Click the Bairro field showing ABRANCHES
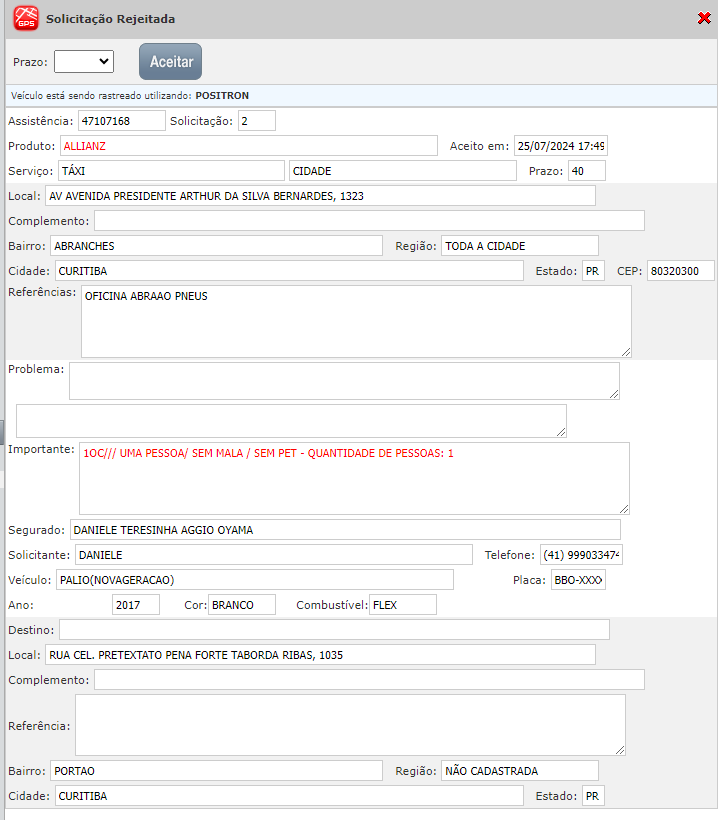The height and width of the screenshot is (820, 723). pos(216,246)
